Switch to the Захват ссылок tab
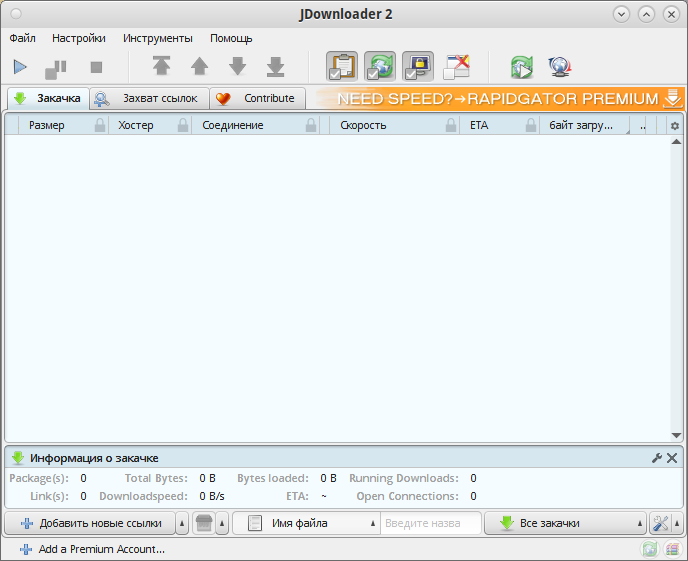The width and height of the screenshot is (688, 561). point(150,98)
